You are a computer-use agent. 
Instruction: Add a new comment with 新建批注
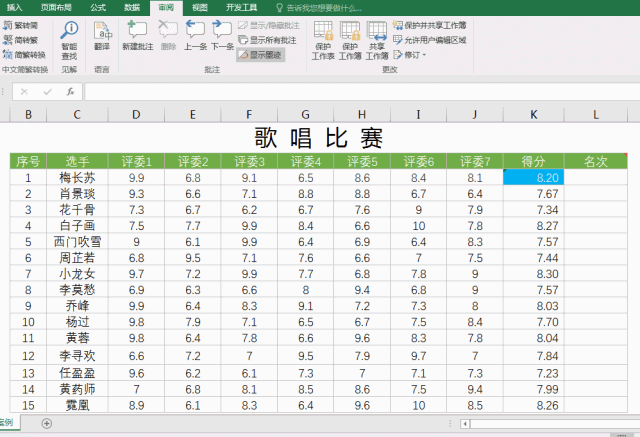[138, 36]
